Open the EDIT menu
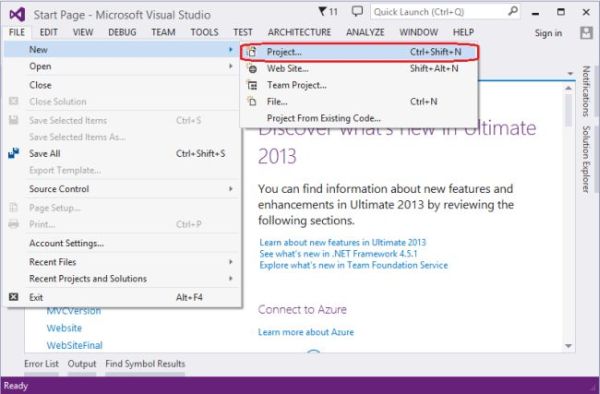600x394 pixels. [49, 33]
